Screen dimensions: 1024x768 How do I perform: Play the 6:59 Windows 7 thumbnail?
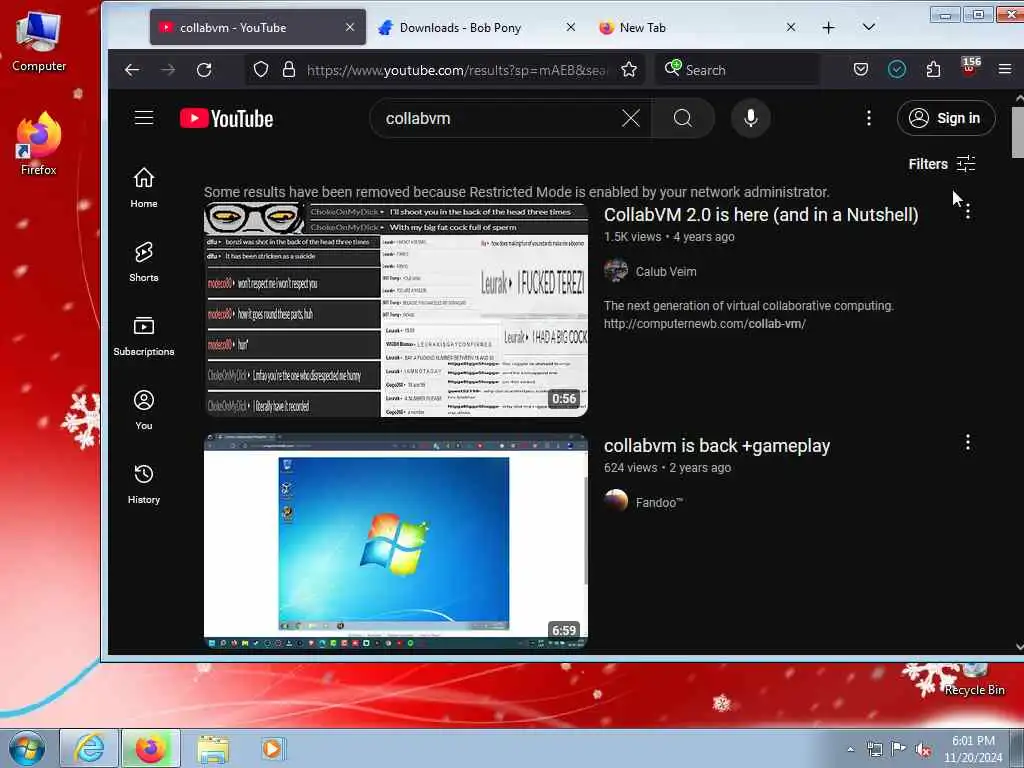pyautogui.click(x=396, y=541)
